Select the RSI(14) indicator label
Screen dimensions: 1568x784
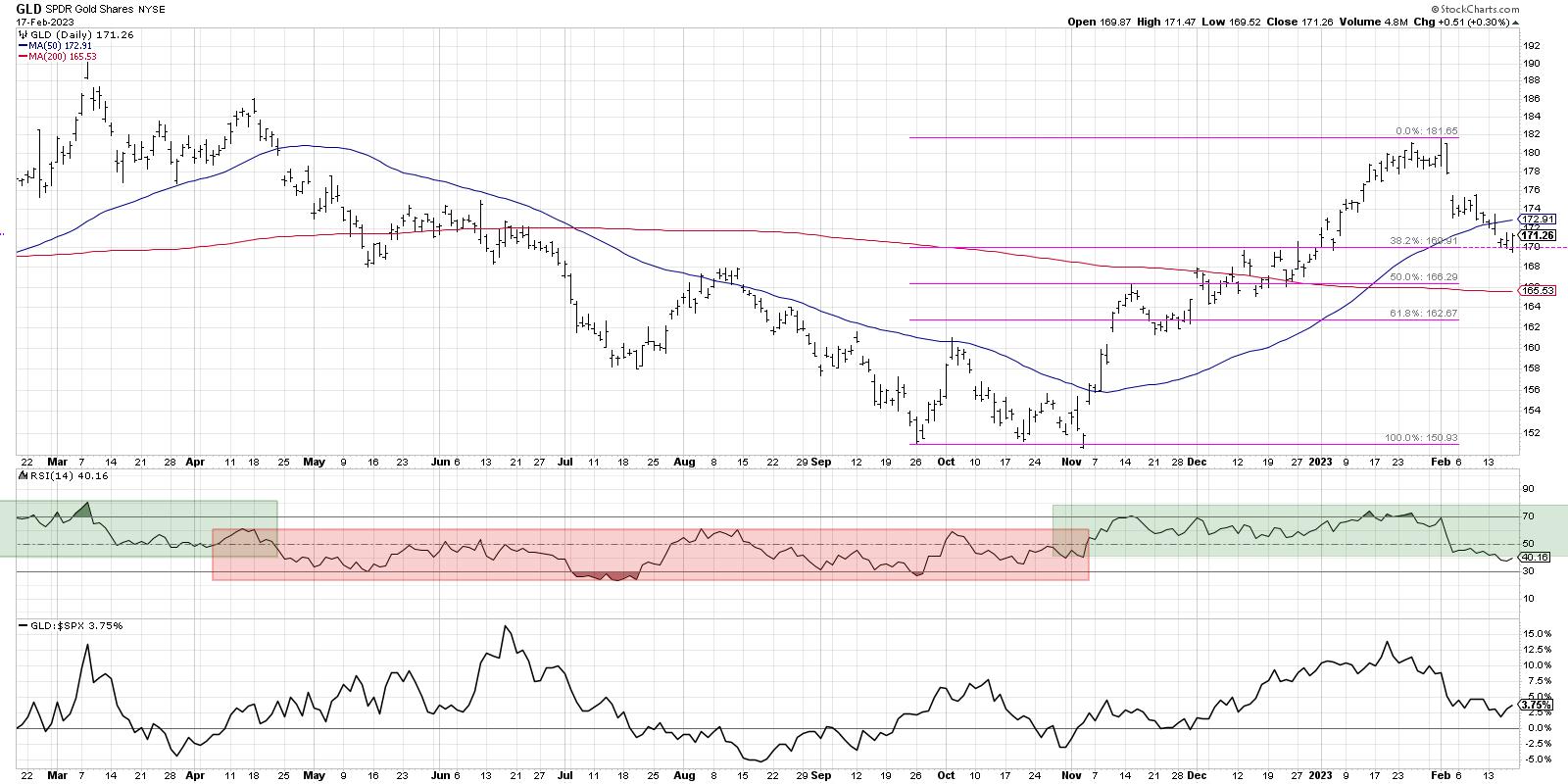[x=45, y=477]
